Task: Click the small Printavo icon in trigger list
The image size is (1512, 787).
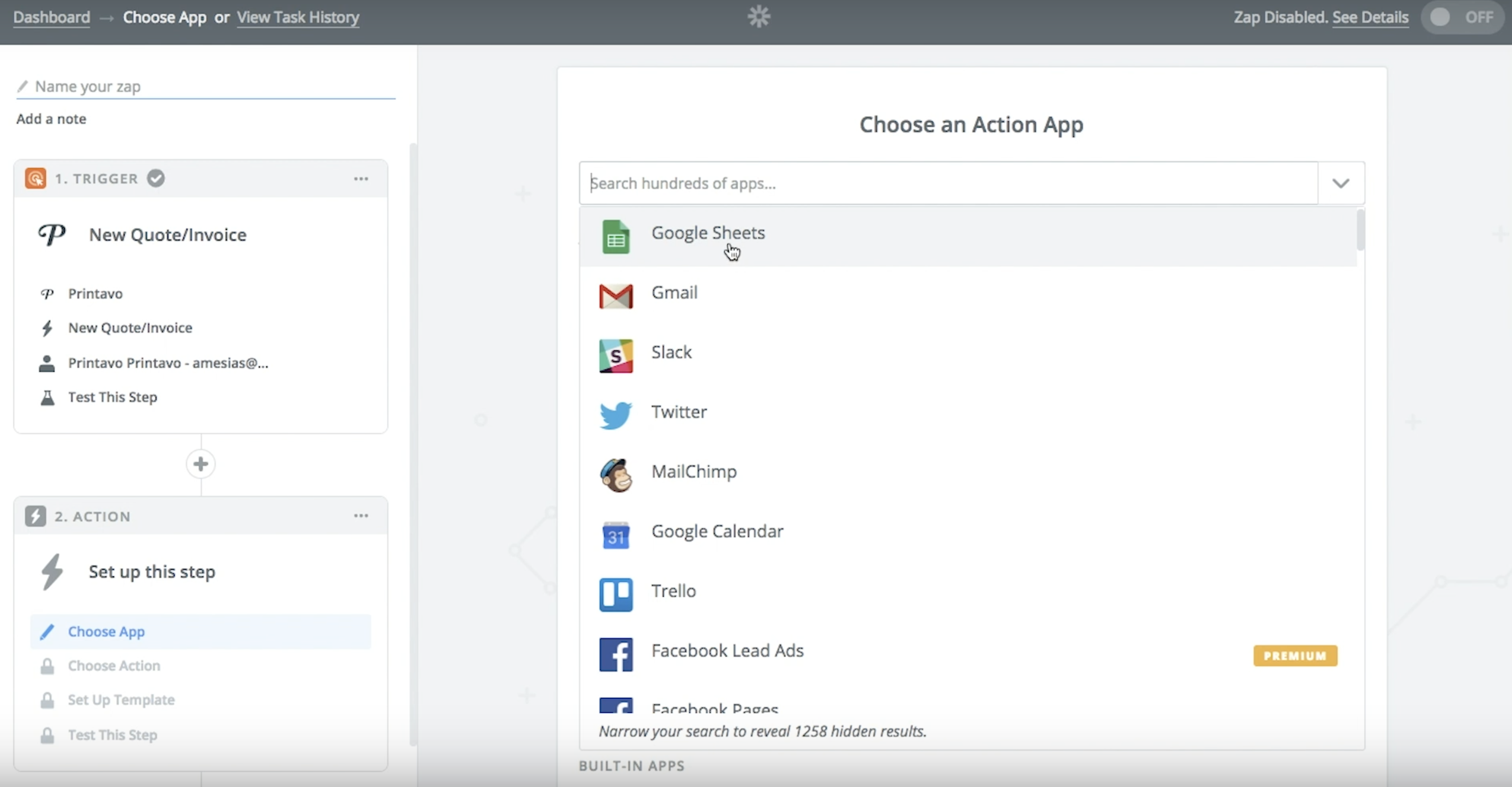Action: [47, 294]
